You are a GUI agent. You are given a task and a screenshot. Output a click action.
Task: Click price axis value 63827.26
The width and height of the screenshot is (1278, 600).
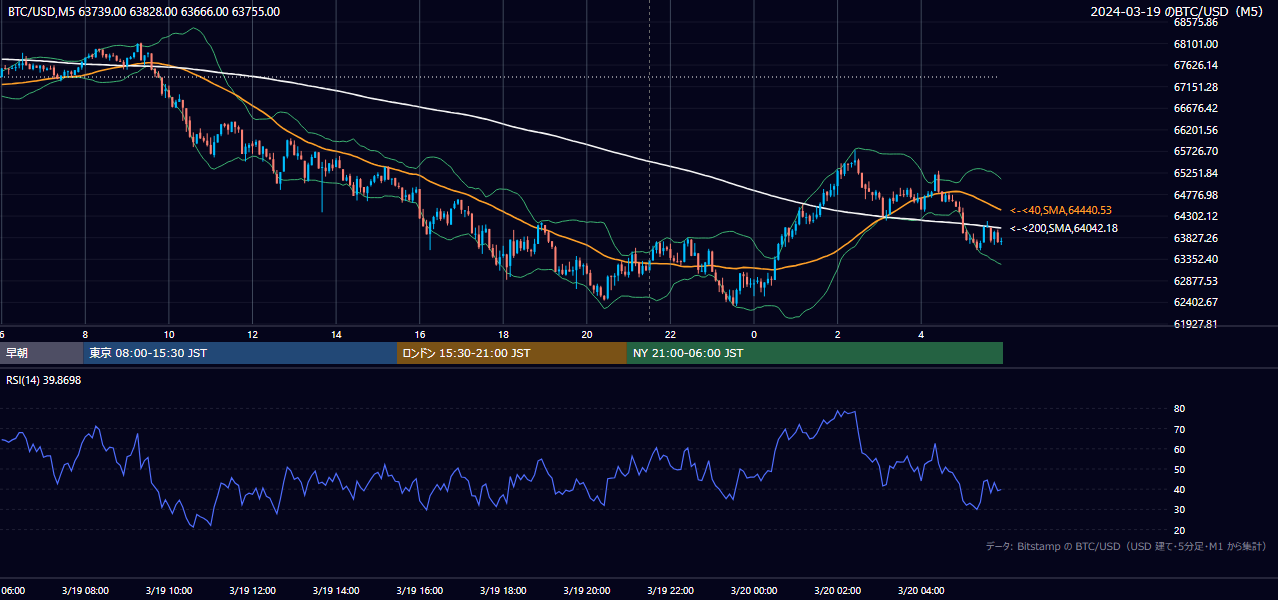coord(1195,238)
